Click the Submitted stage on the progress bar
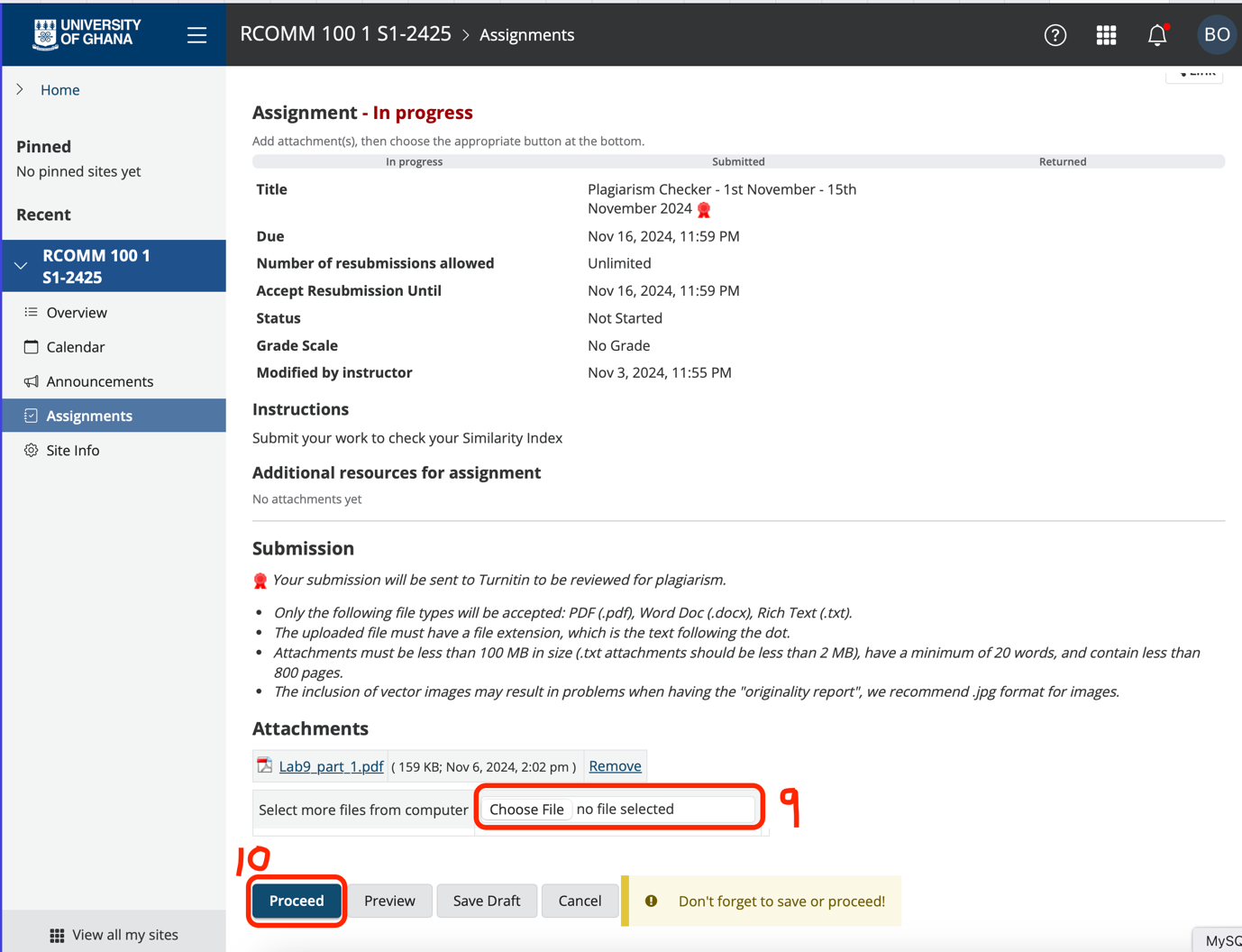1242x952 pixels. tap(737, 161)
